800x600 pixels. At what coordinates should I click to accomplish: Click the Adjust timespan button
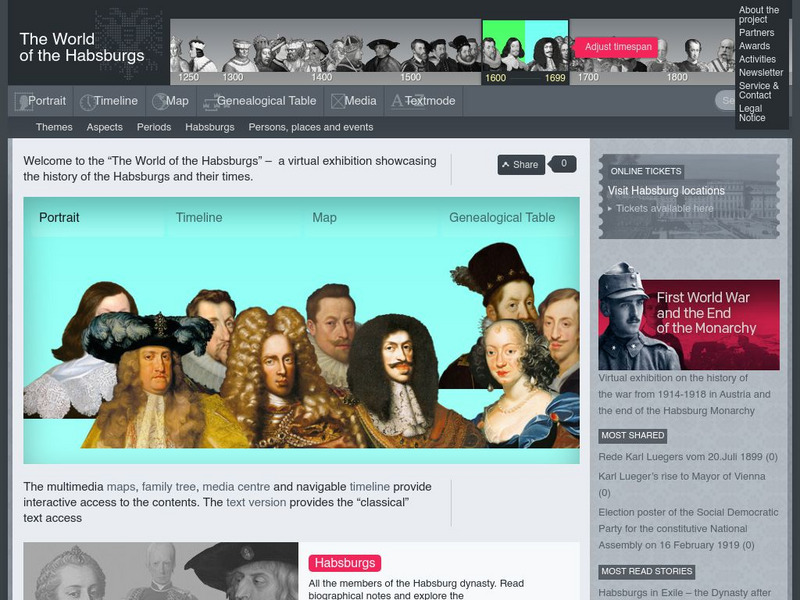[617, 47]
